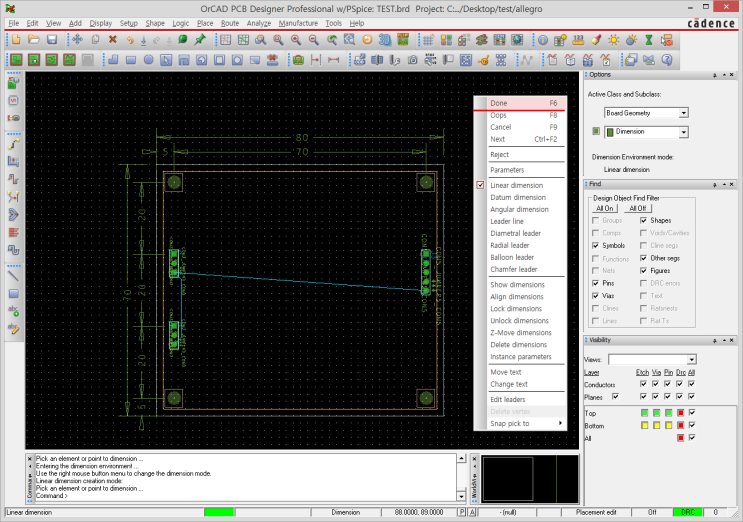Screen dimensions: 743x522
Task: Select Angular dimension in context menu
Action: point(519,209)
